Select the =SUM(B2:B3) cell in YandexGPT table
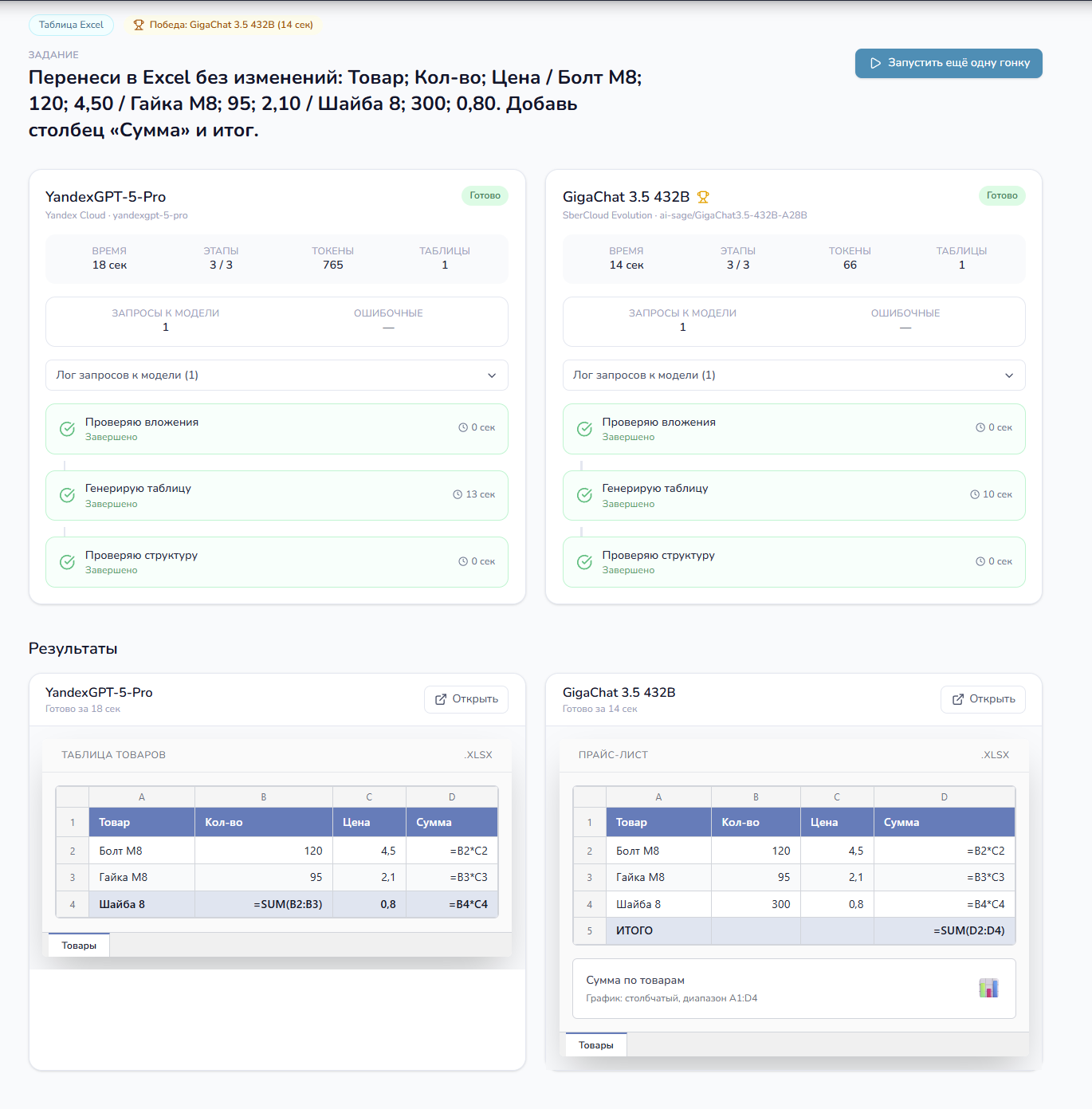Image resolution: width=1092 pixels, height=1109 pixels. [264, 904]
